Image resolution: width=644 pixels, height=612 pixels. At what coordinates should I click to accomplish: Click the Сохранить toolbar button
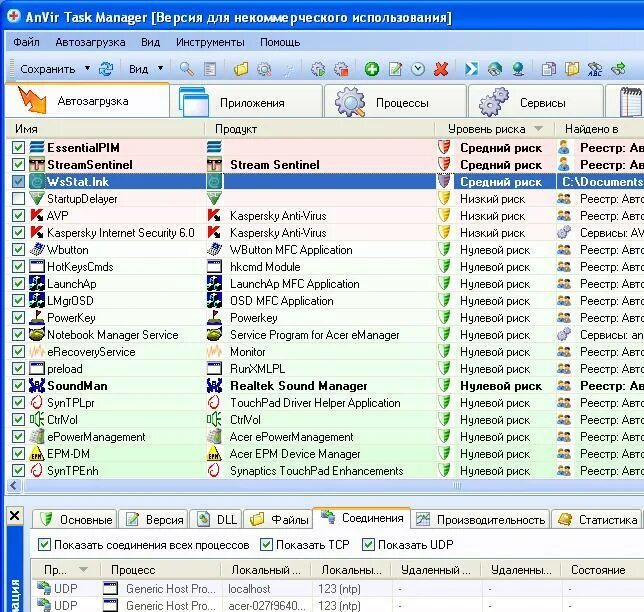[x=48, y=69]
